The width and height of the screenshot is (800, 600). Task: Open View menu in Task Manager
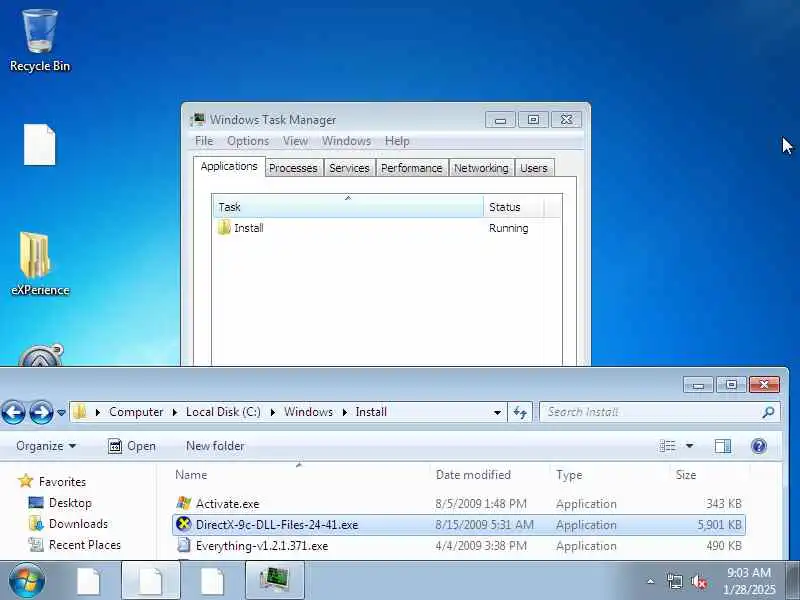point(295,141)
